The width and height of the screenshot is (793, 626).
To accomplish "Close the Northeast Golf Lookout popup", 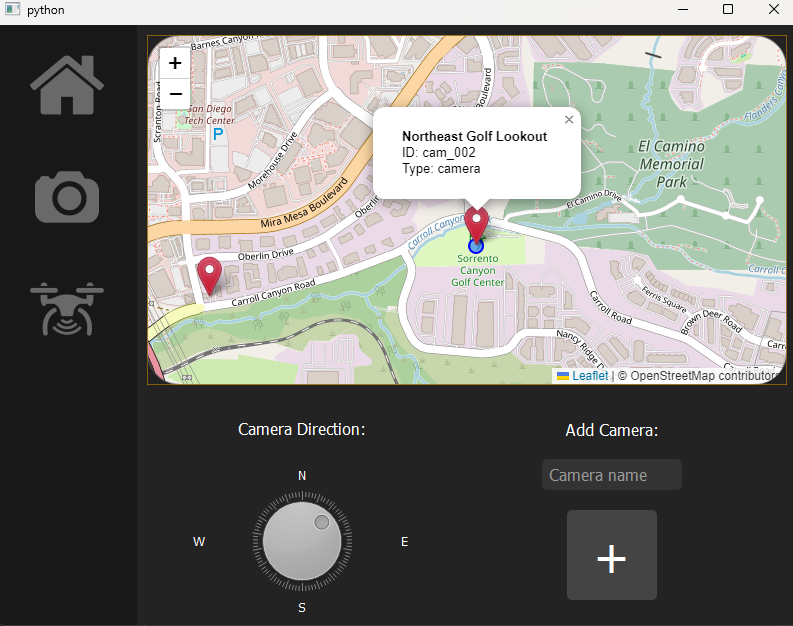I will [569, 119].
